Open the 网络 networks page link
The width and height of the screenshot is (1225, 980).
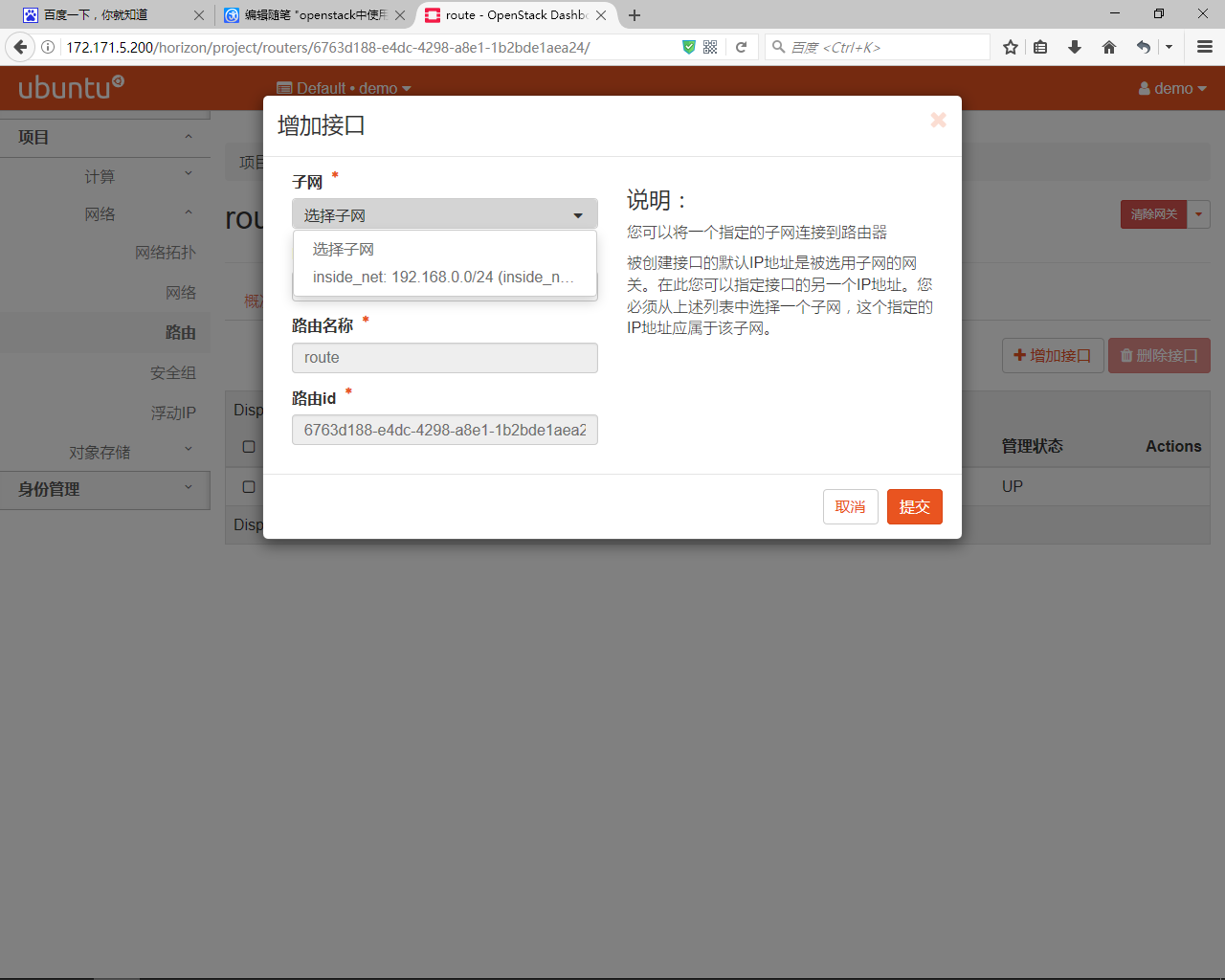coord(181,293)
